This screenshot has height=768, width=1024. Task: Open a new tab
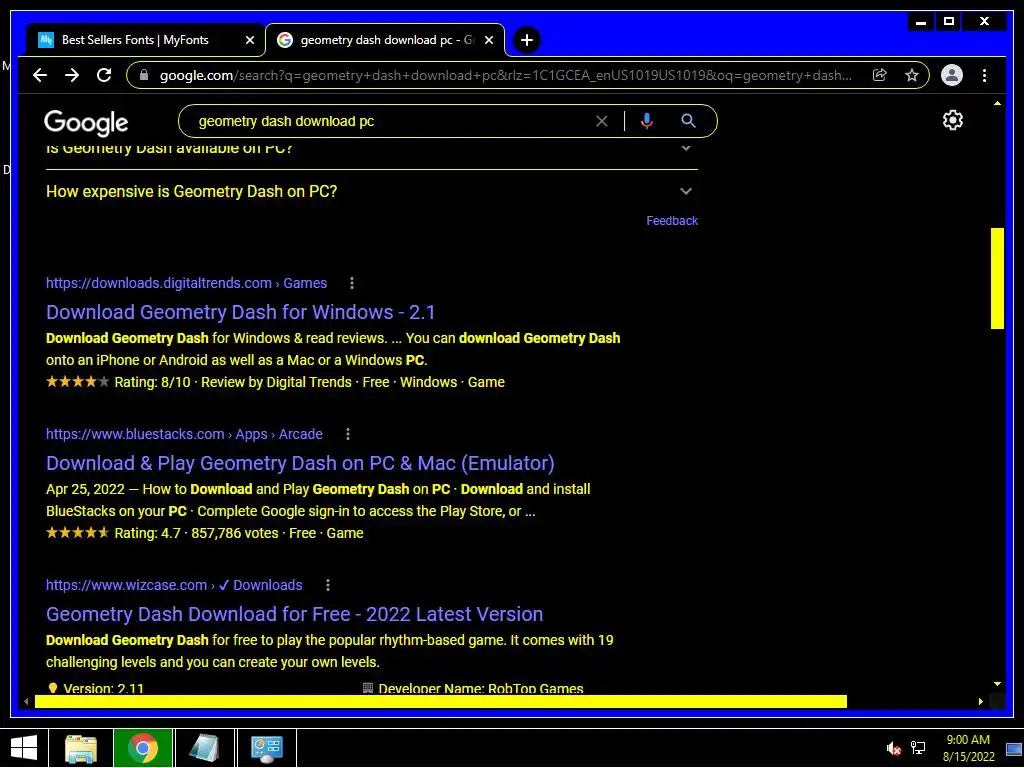(526, 40)
